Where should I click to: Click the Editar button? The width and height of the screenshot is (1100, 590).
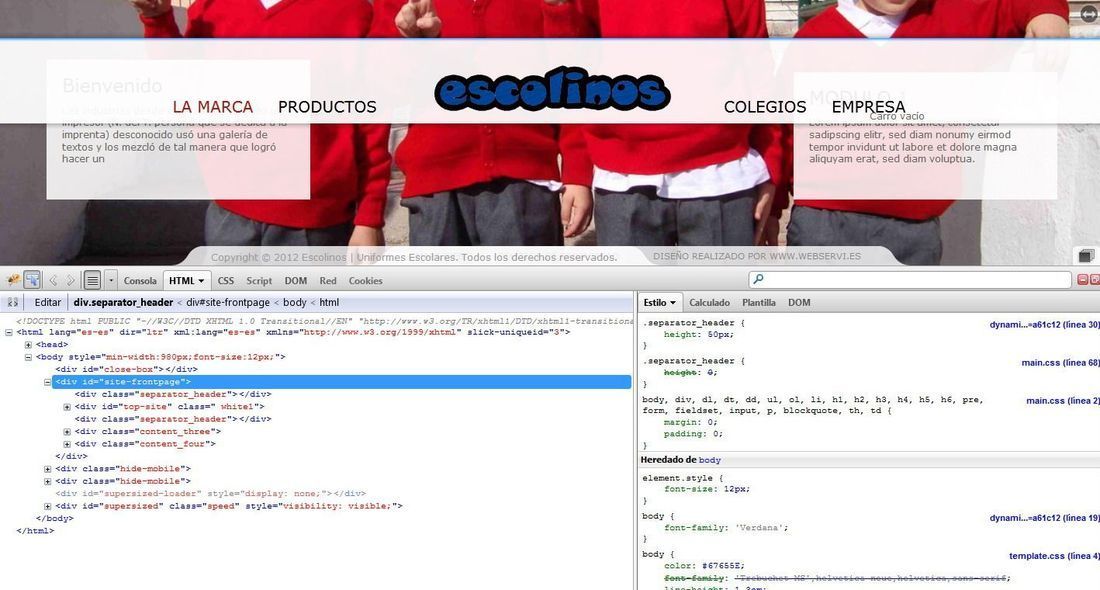coord(48,302)
